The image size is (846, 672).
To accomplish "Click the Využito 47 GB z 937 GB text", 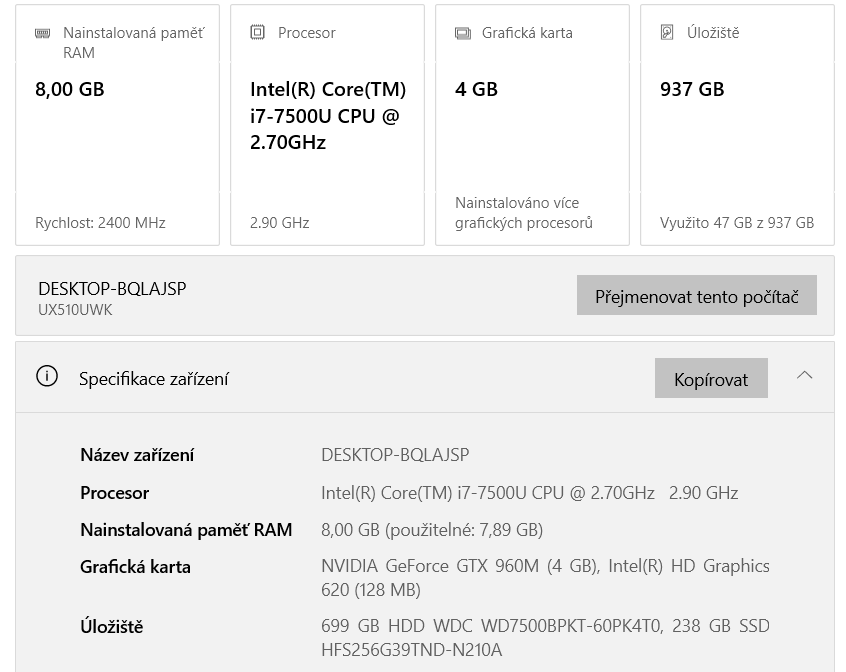I will coord(737,222).
